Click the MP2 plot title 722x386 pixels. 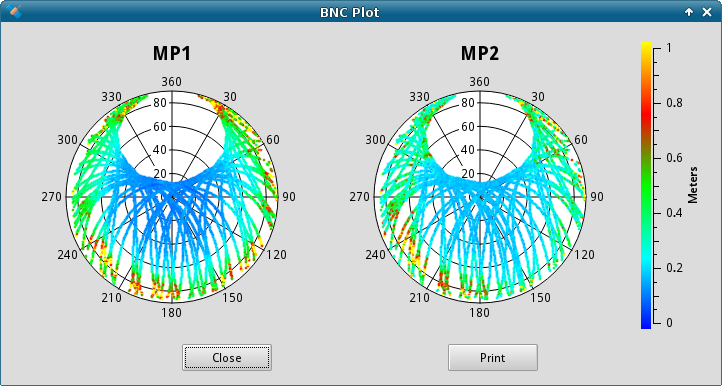pyautogui.click(x=480, y=54)
